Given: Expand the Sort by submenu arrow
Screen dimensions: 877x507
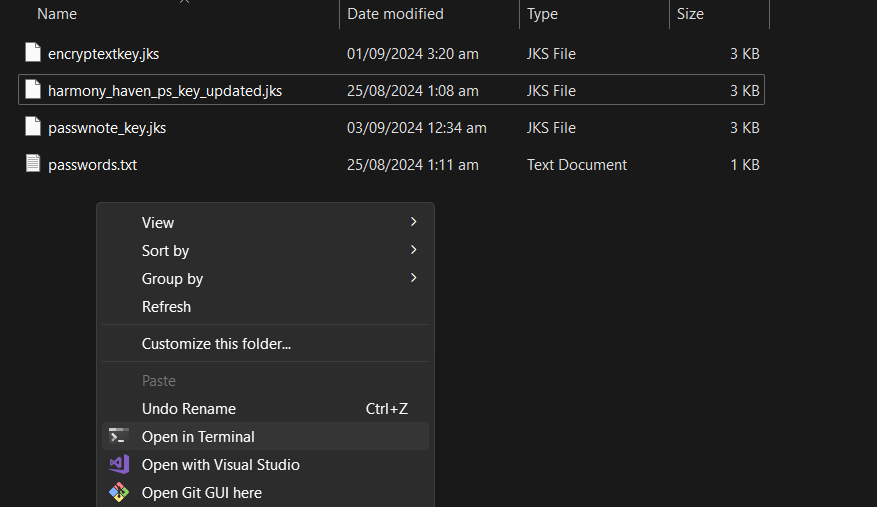Looking at the screenshot, I should (x=413, y=250).
